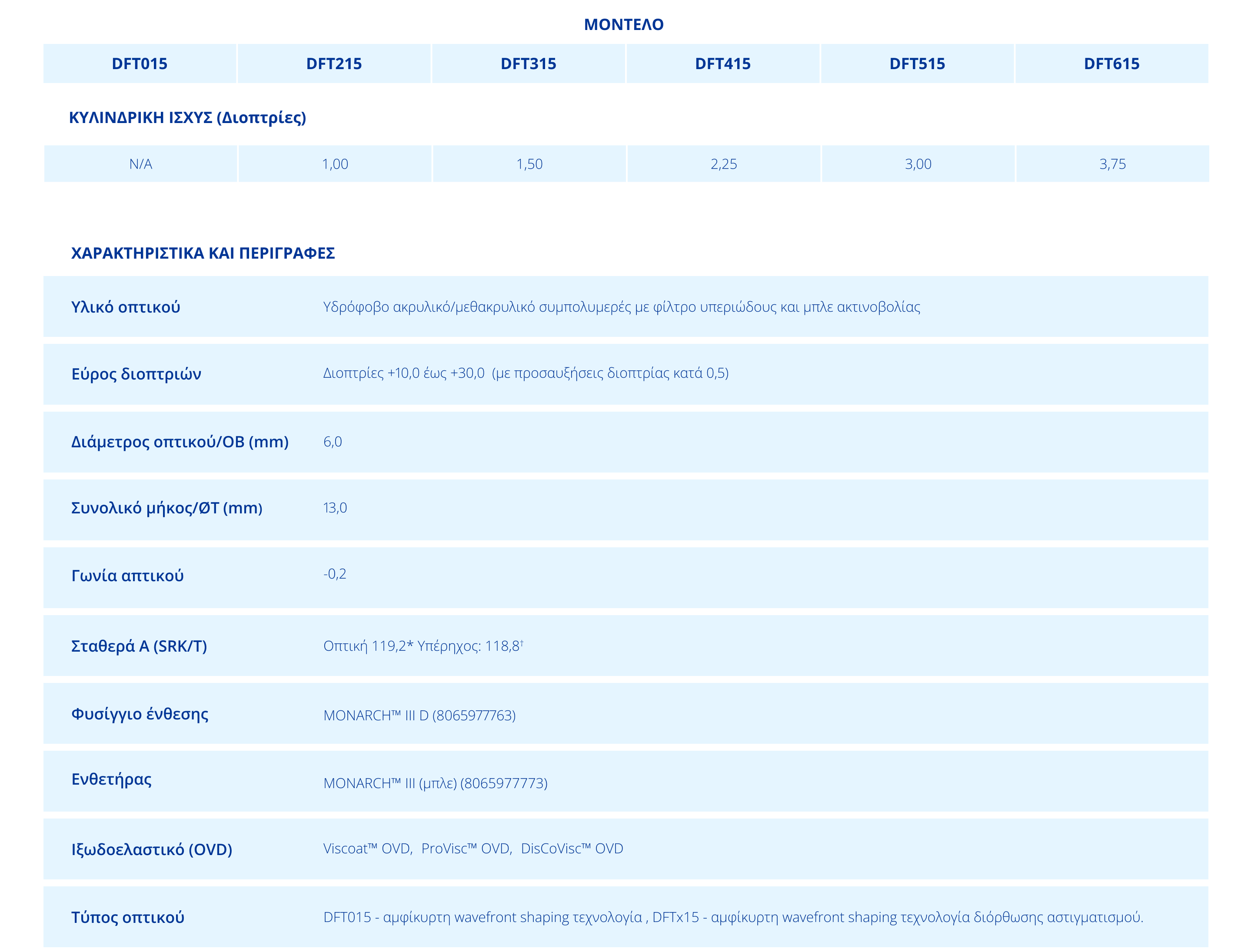Click the DFT515 model header
This screenshot has height=952, width=1251.
[917, 63]
